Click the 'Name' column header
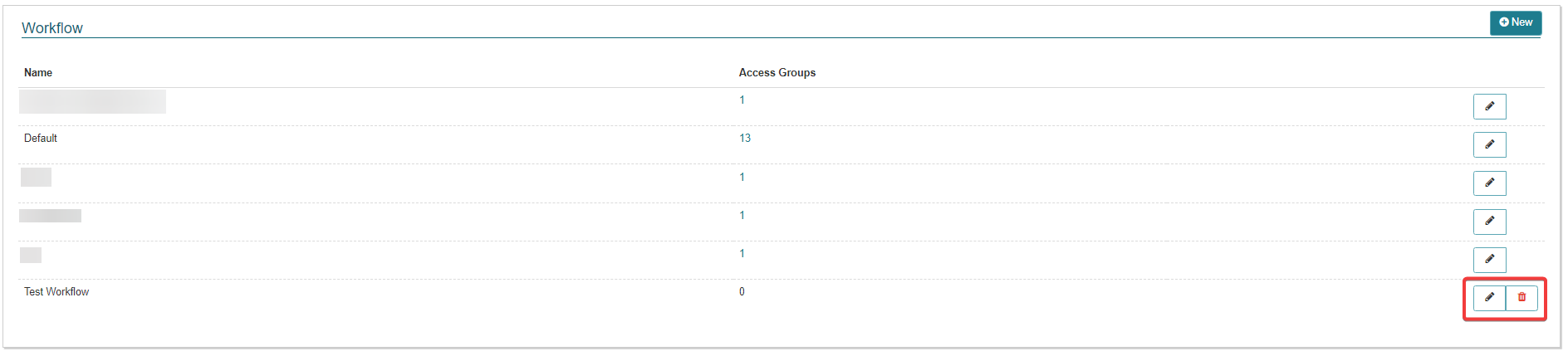 [38, 73]
